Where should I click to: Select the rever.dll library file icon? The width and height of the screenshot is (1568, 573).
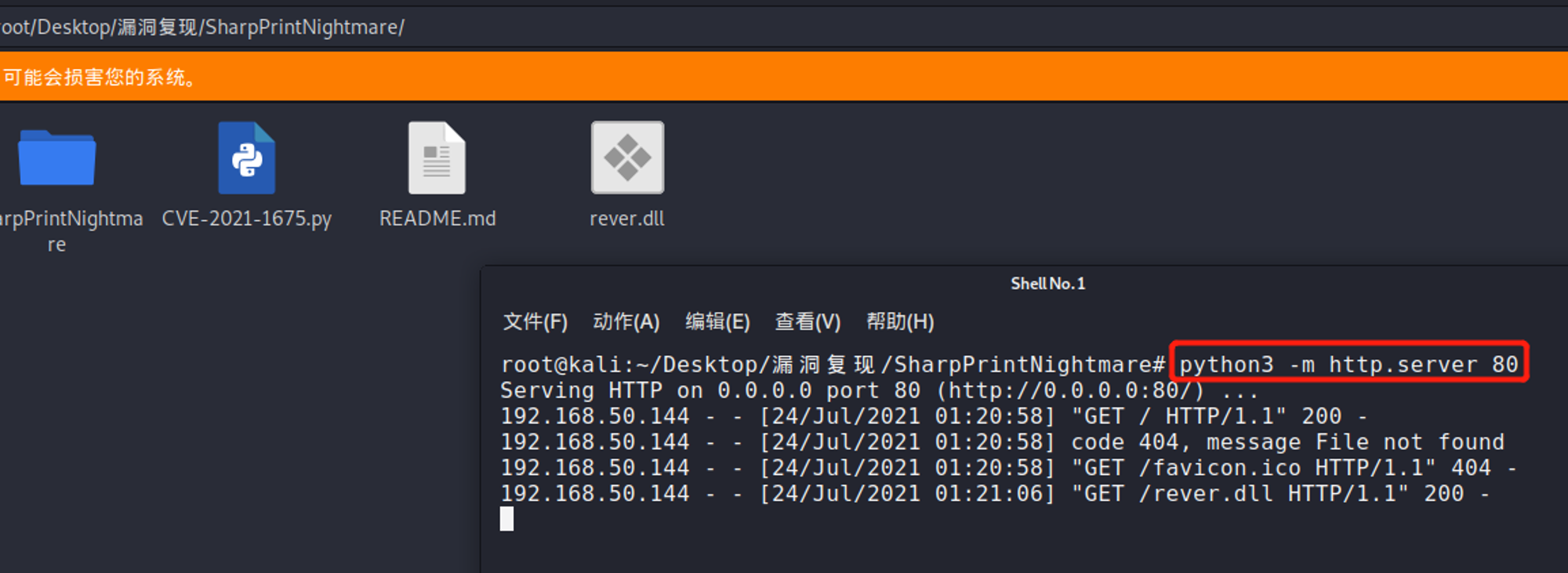pos(627,158)
